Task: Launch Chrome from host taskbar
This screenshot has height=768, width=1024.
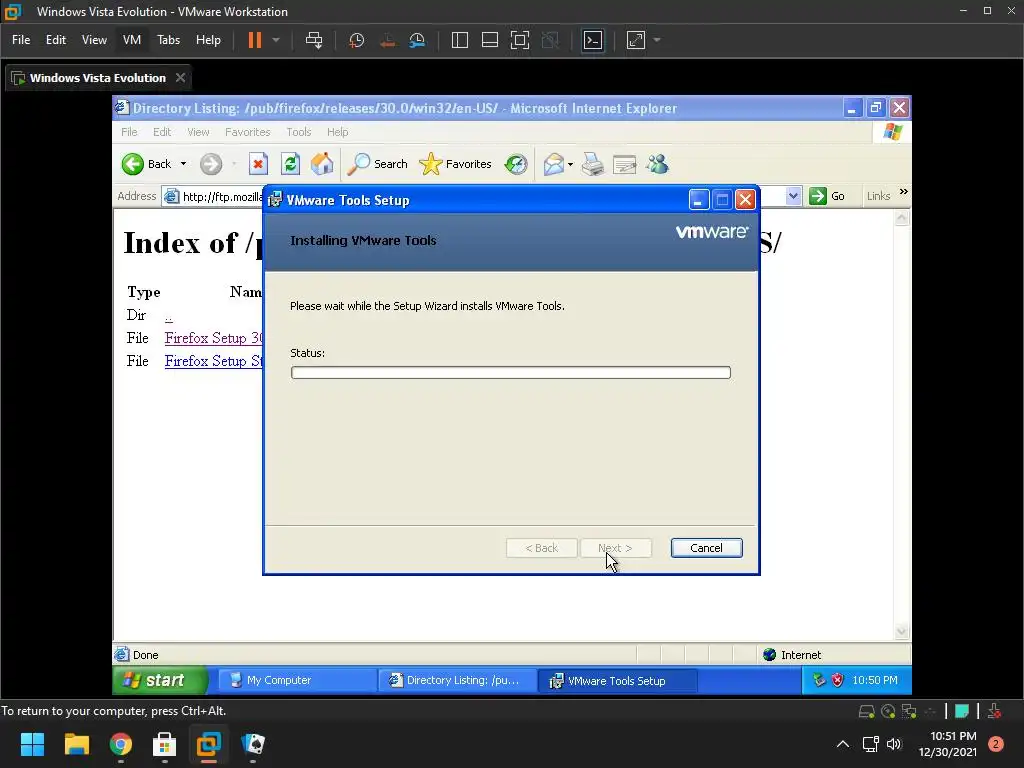Action: [x=121, y=744]
